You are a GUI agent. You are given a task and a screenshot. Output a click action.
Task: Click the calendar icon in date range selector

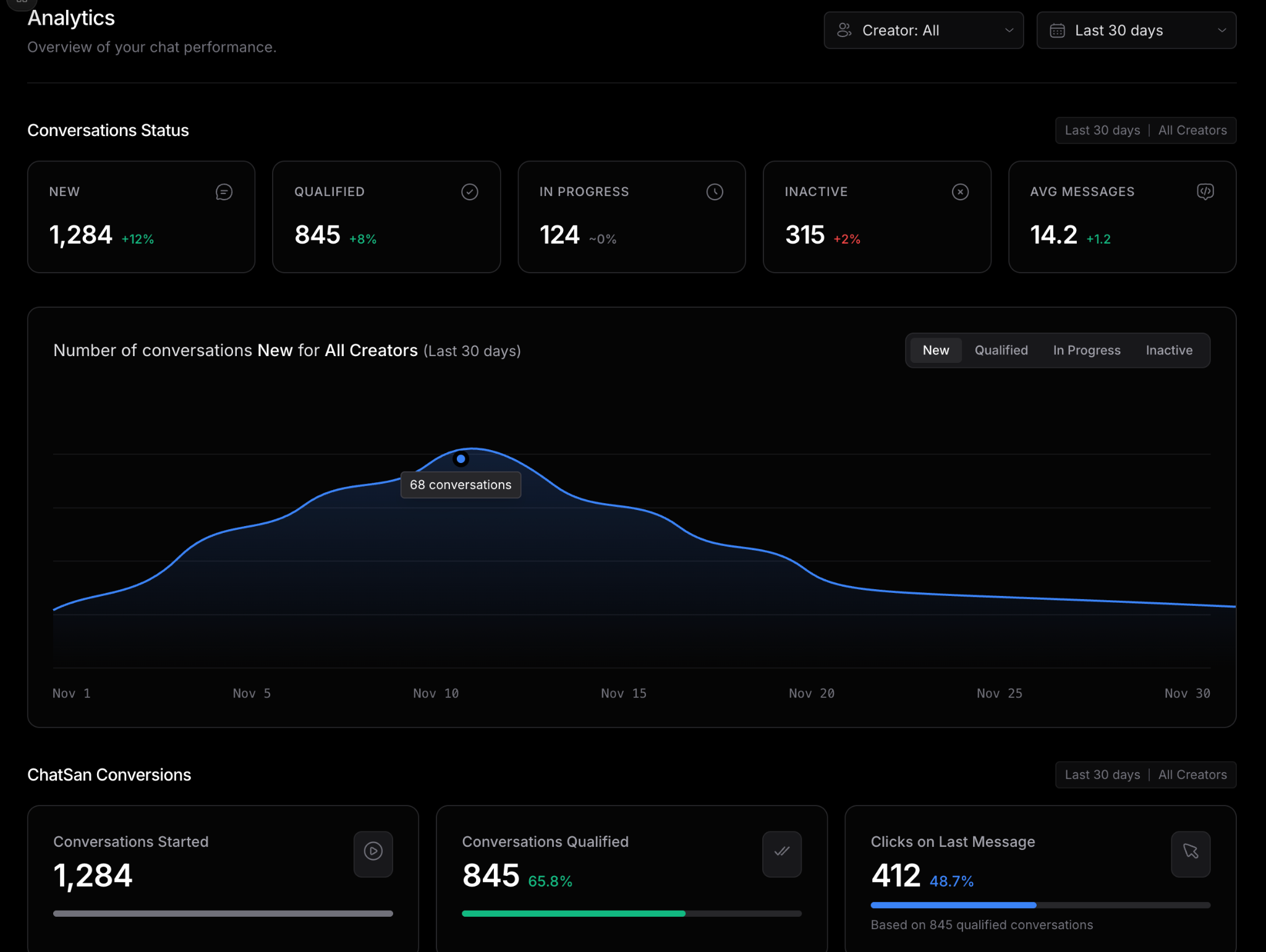1058,30
